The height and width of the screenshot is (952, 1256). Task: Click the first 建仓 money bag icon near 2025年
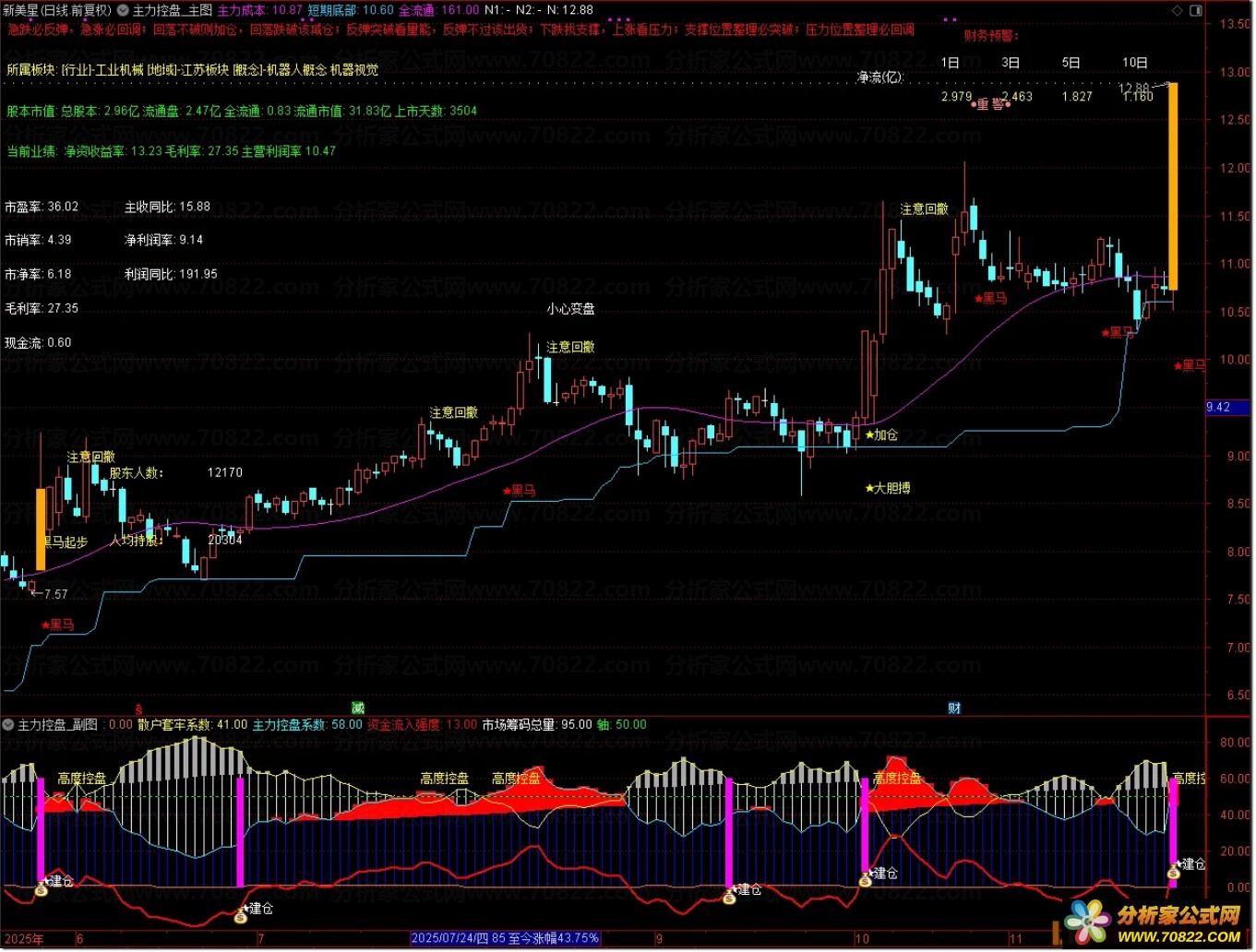tap(42, 888)
